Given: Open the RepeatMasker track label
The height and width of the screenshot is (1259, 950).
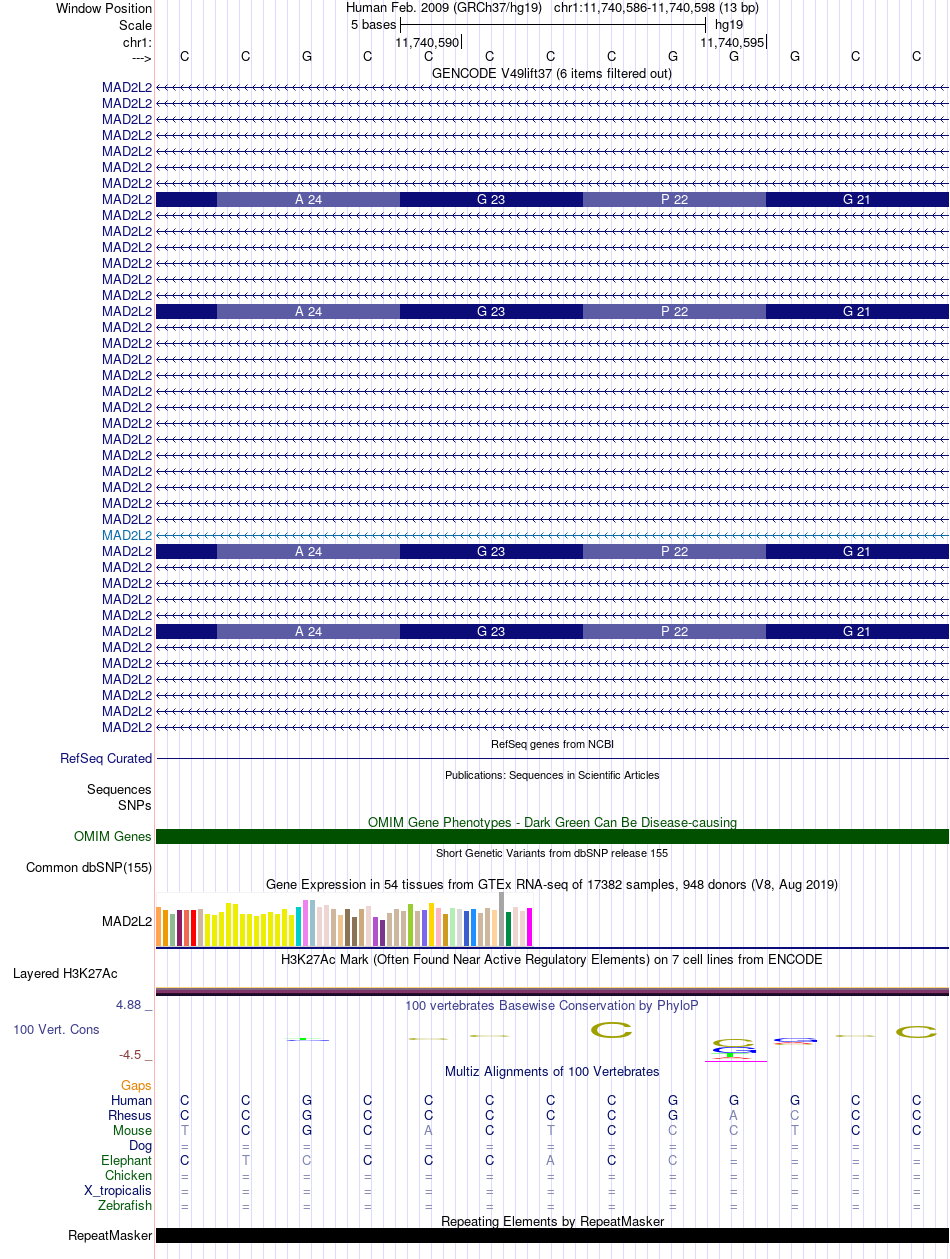Looking at the screenshot, I should point(110,1235).
